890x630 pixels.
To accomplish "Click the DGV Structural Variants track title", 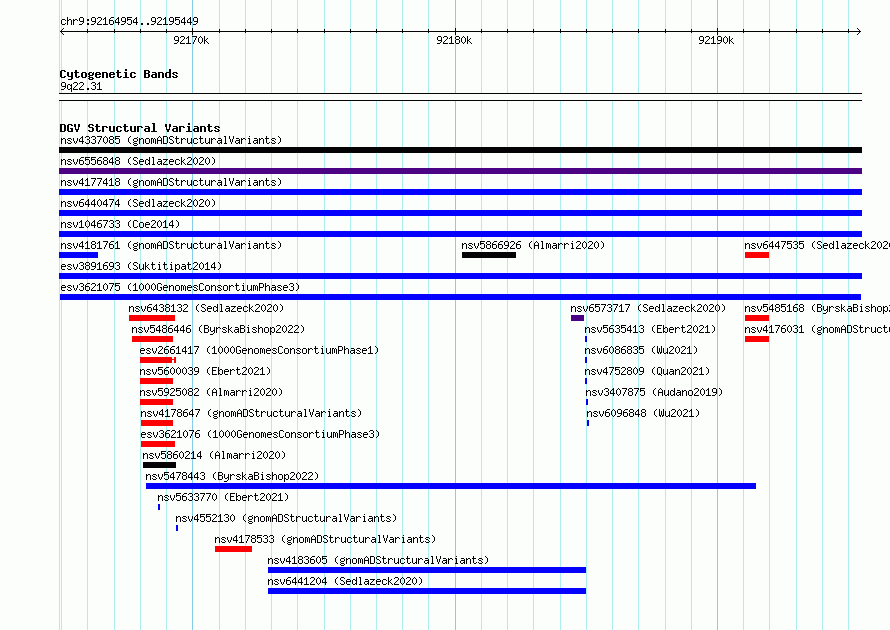I will [x=140, y=128].
